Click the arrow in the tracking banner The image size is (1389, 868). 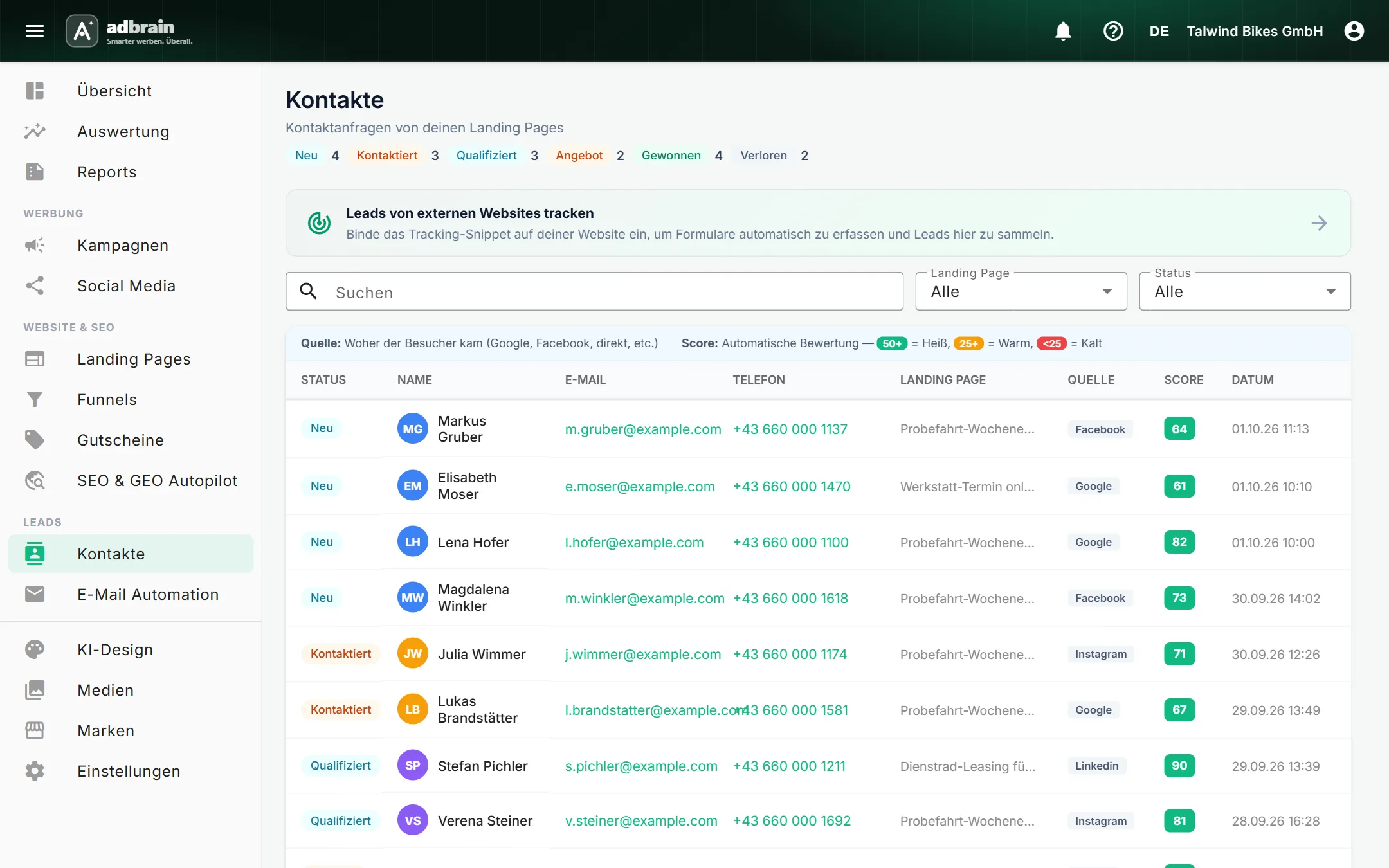pyautogui.click(x=1319, y=223)
